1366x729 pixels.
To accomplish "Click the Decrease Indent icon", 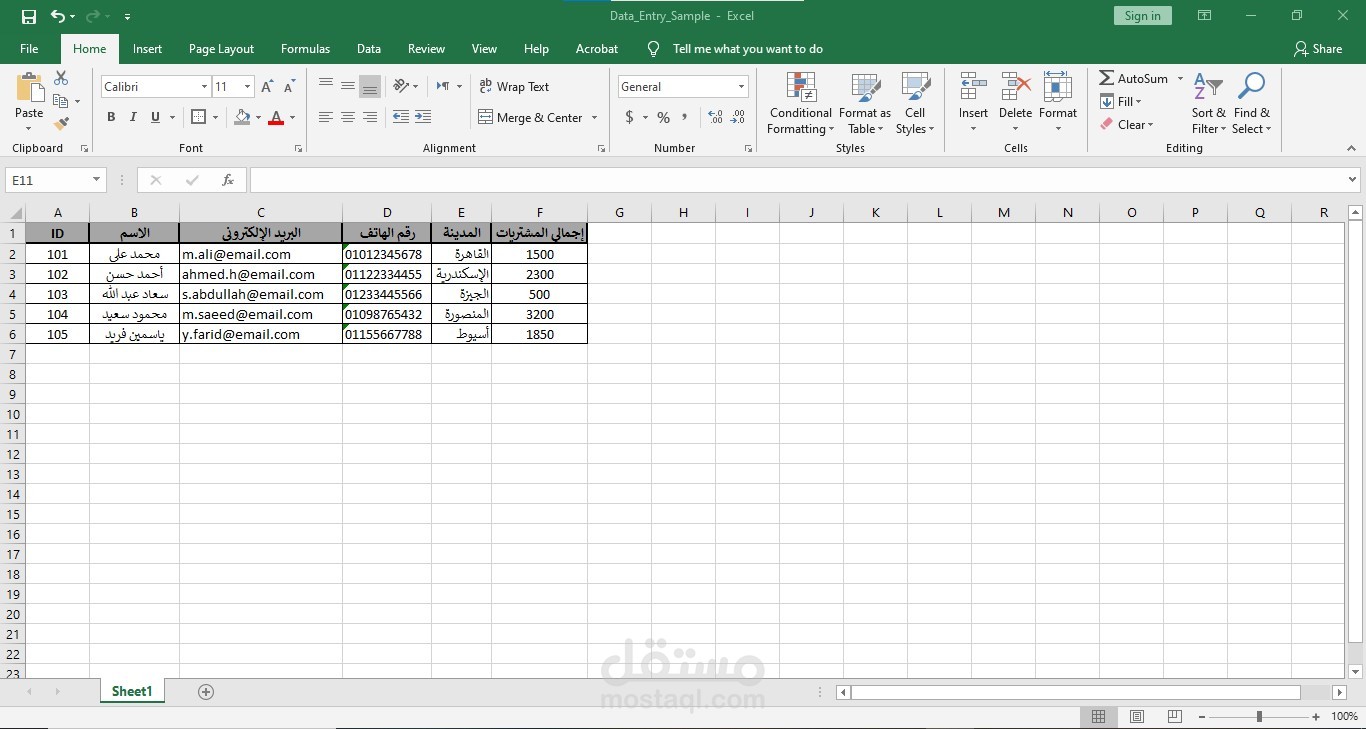I will click(x=401, y=117).
